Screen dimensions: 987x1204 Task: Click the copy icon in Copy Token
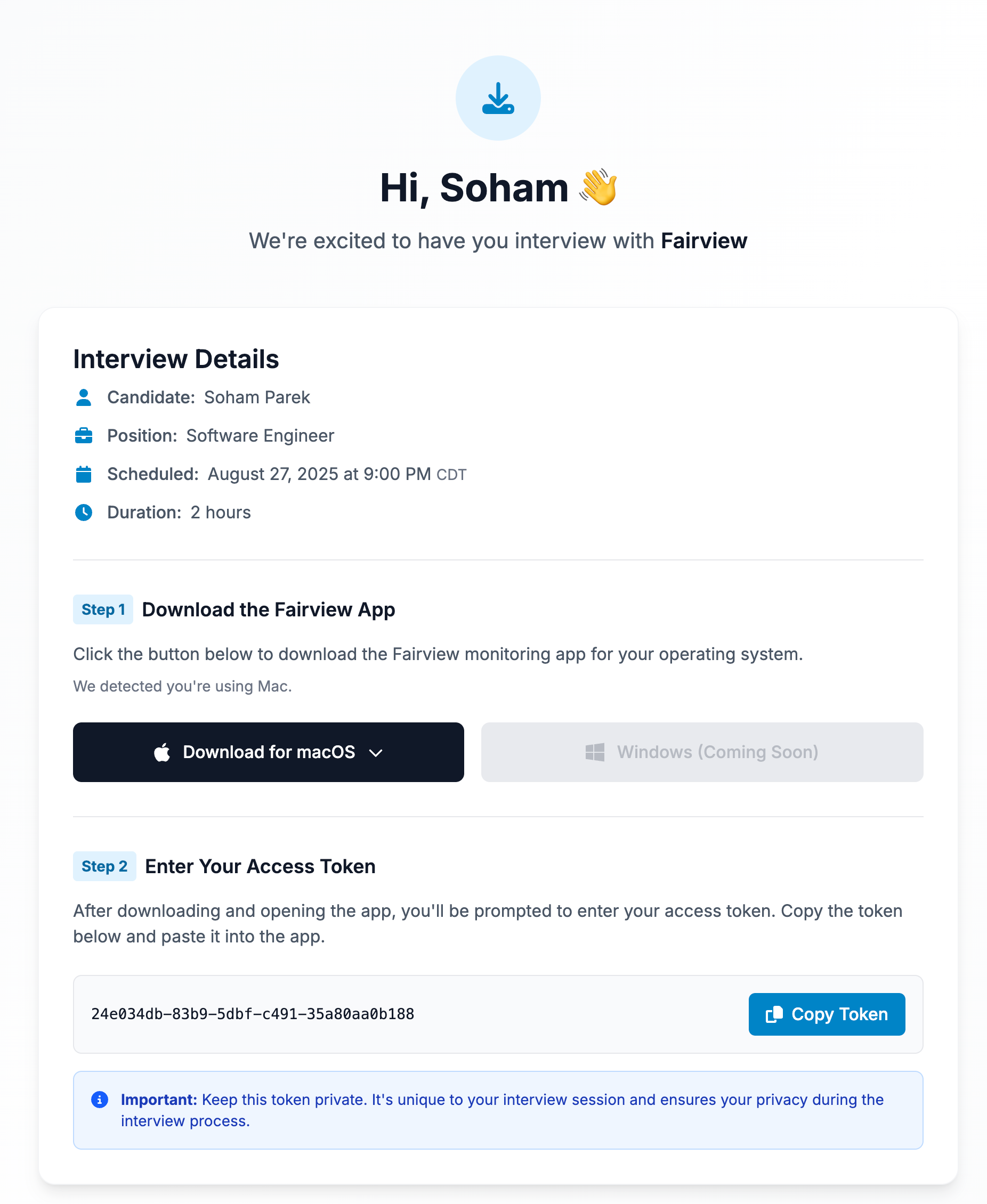pyautogui.click(x=774, y=1014)
